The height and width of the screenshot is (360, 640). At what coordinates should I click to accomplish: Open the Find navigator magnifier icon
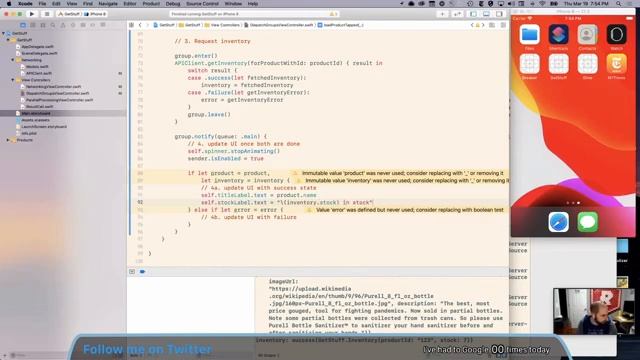click(x=53, y=25)
